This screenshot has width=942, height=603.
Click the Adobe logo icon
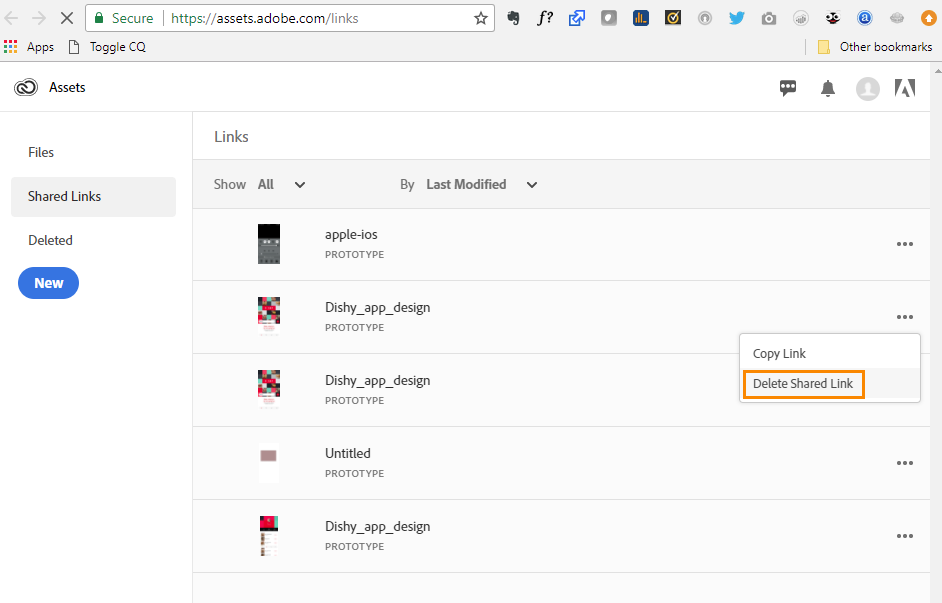(905, 88)
